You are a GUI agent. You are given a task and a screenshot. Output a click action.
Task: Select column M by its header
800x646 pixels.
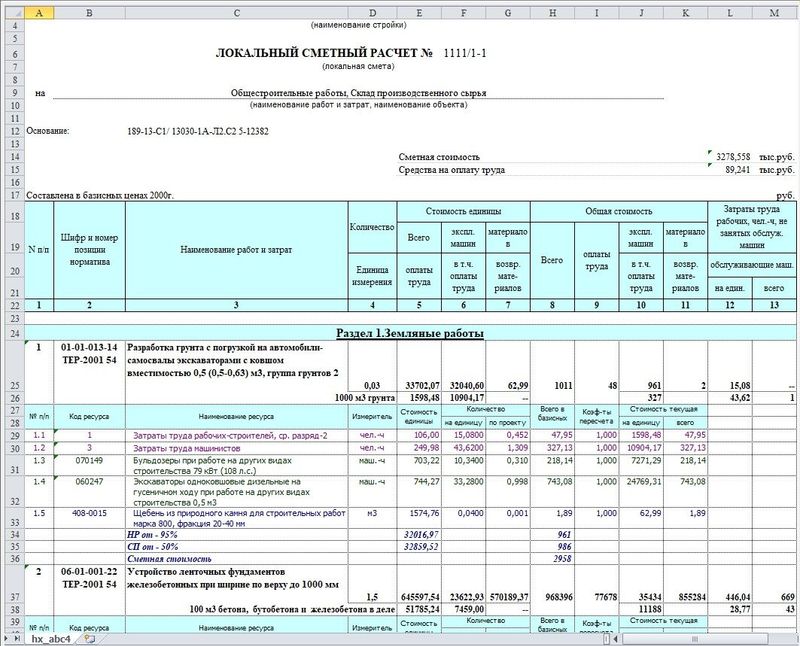[x=774, y=13]
